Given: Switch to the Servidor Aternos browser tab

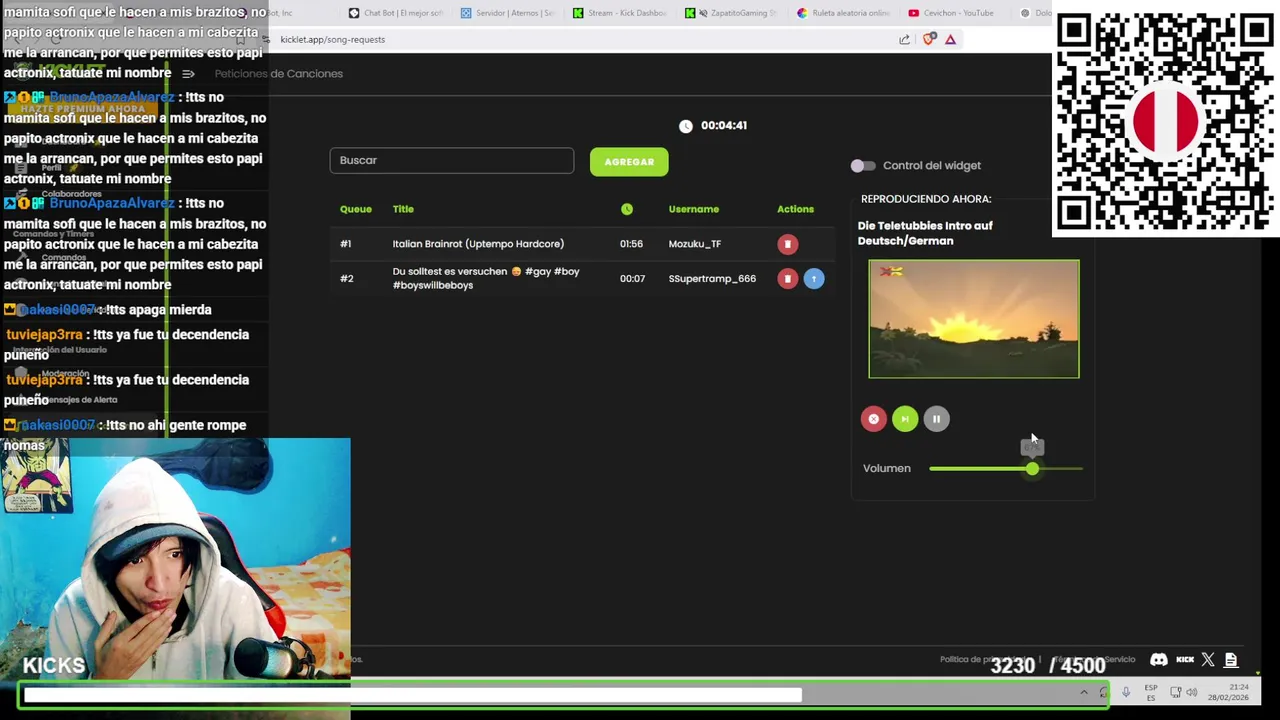Looking at the screenshot, I should click(508, 13).
